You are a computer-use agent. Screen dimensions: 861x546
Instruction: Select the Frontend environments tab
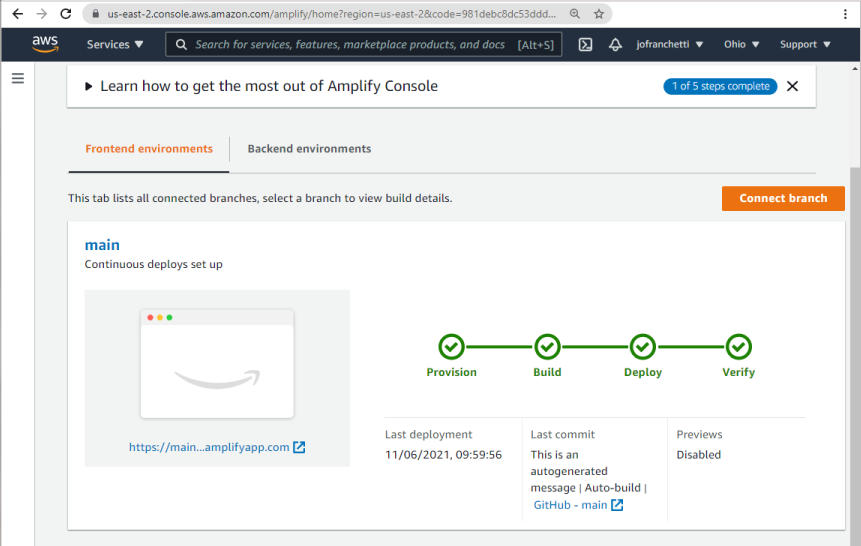[x=149, y=149]
